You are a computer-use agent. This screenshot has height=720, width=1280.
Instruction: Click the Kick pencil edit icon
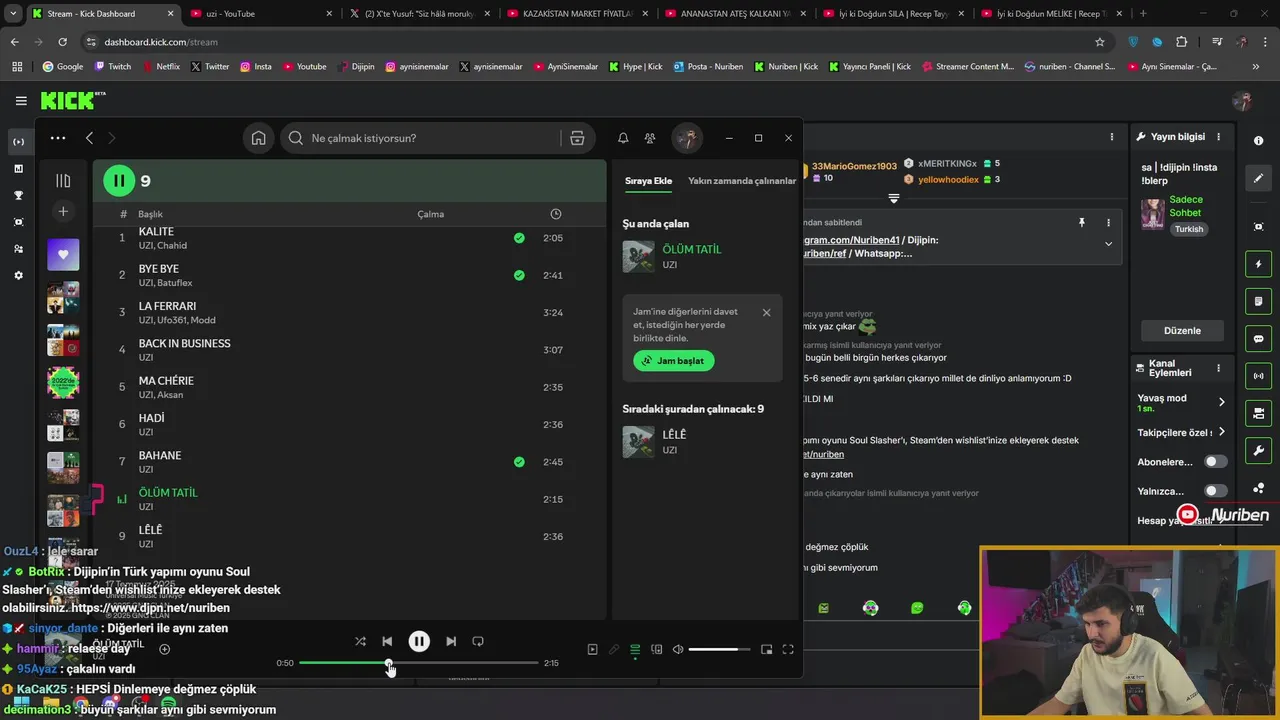point(1258,178)
